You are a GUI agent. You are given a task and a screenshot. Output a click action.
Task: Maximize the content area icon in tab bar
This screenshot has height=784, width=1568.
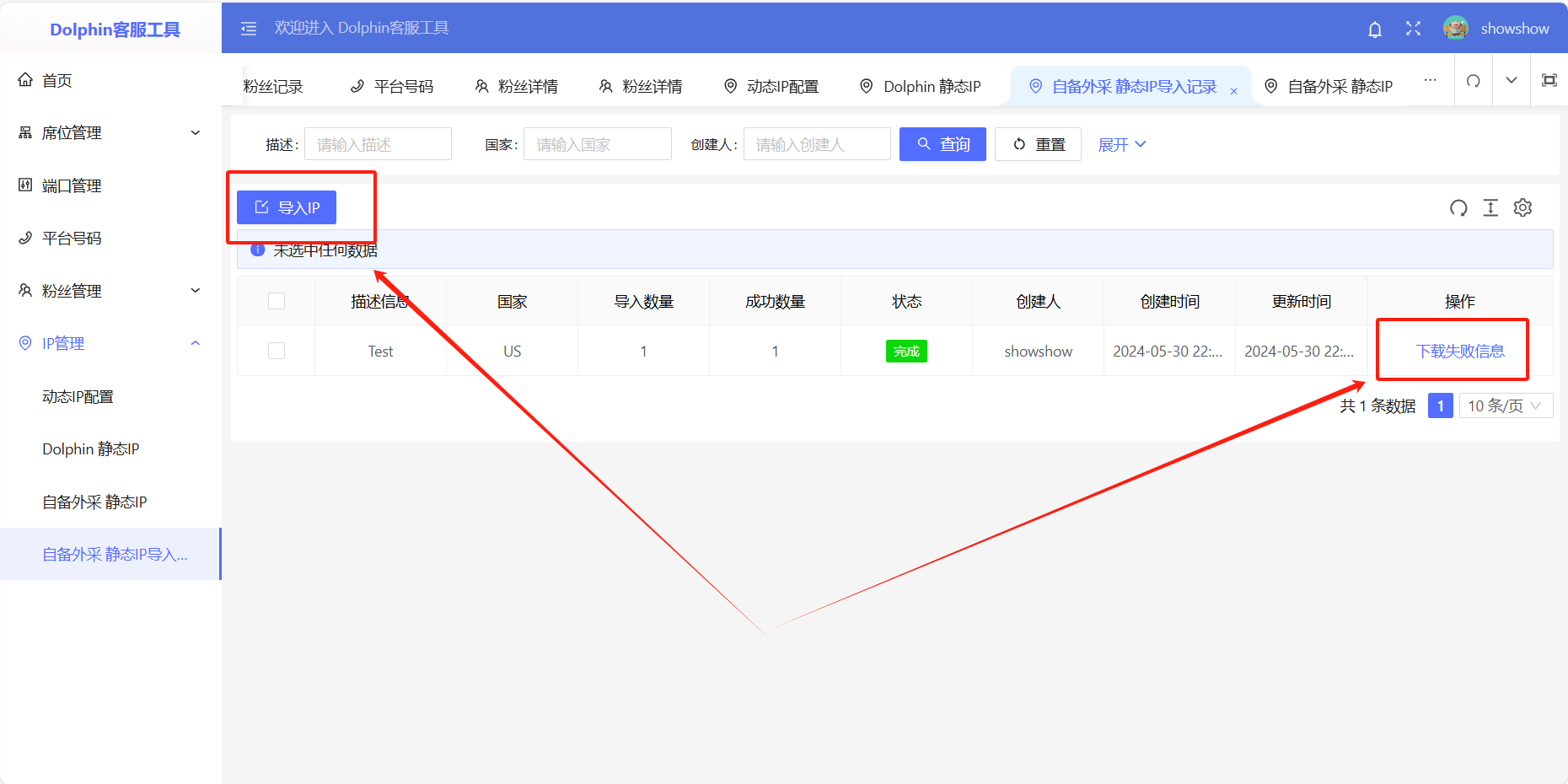(x=1549, y=81)
